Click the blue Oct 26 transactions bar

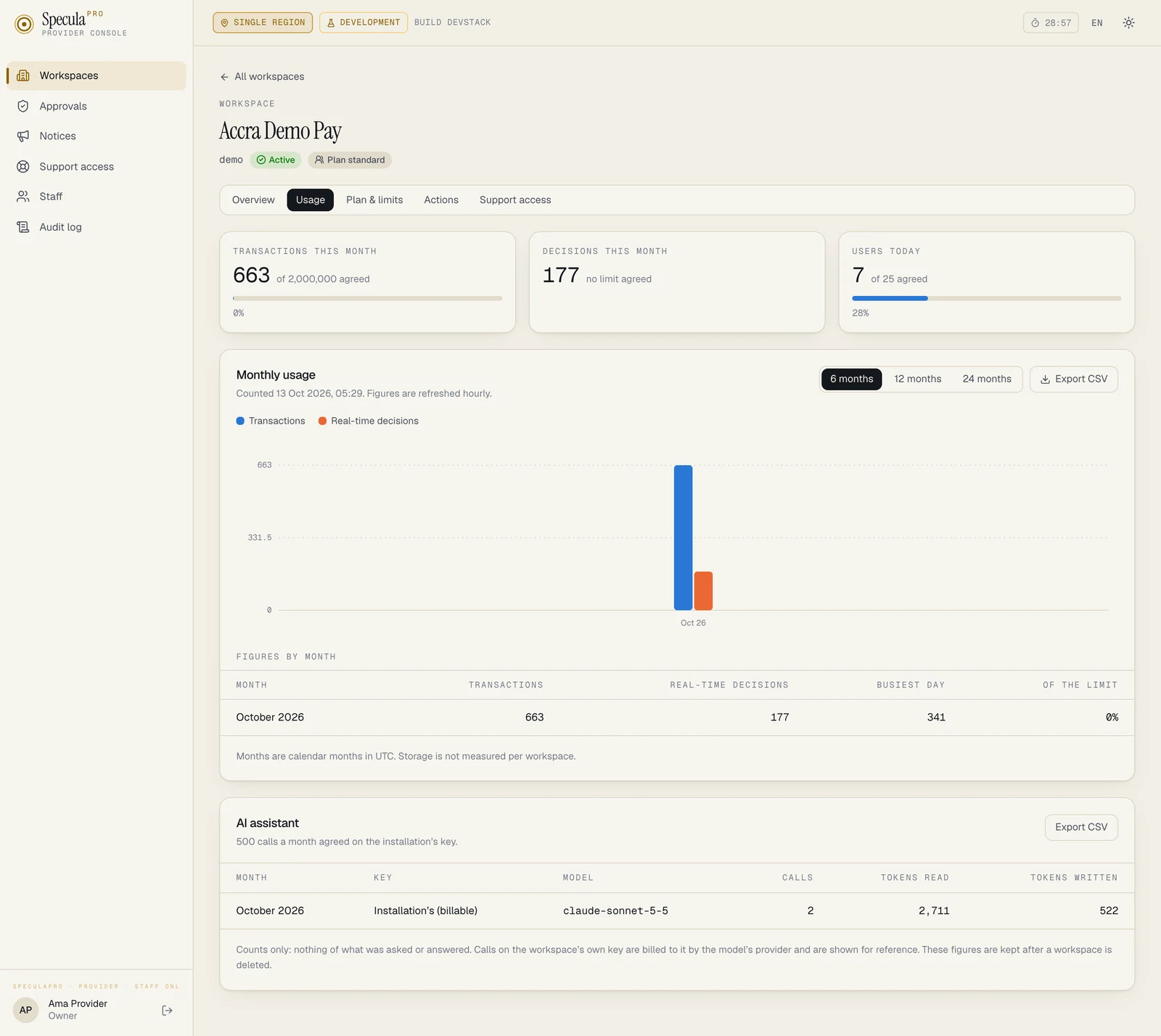pyautogui.click(x=683, y=538)
